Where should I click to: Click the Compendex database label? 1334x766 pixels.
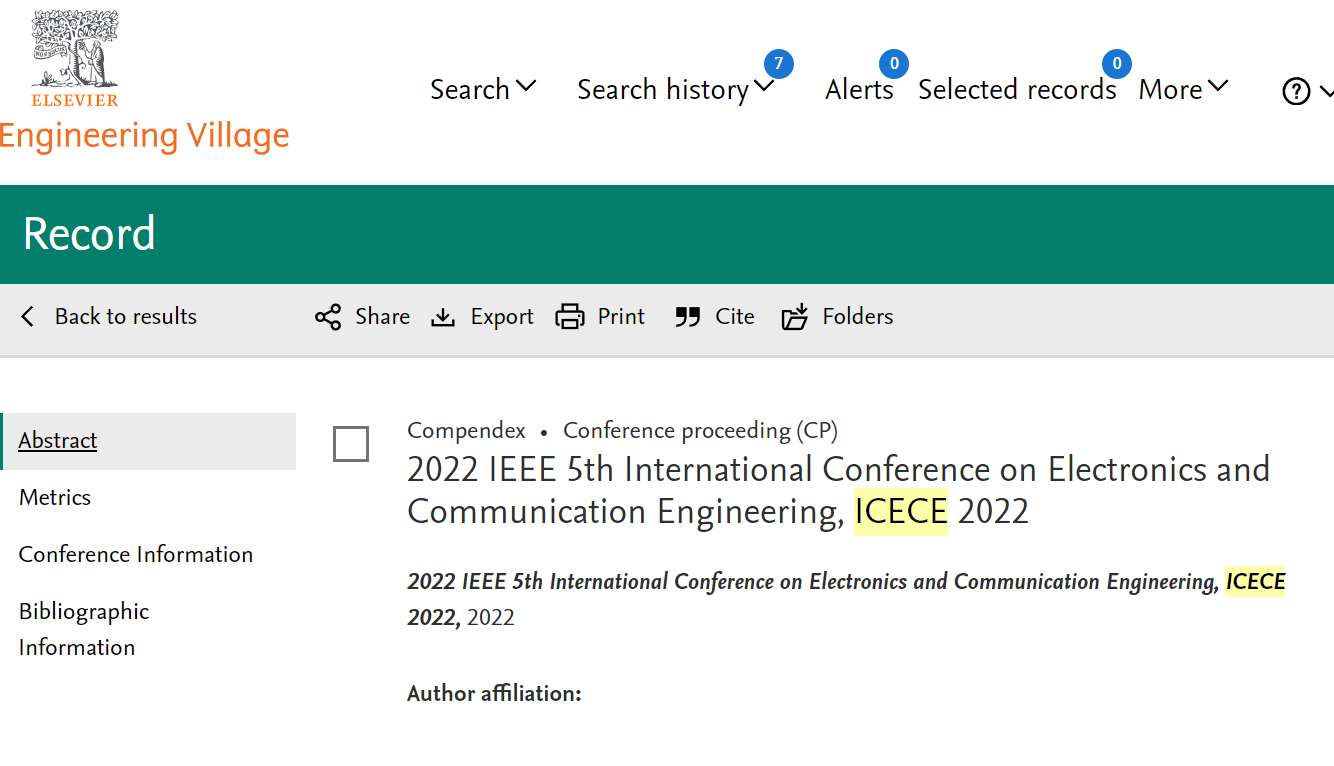tap(466, 431)
